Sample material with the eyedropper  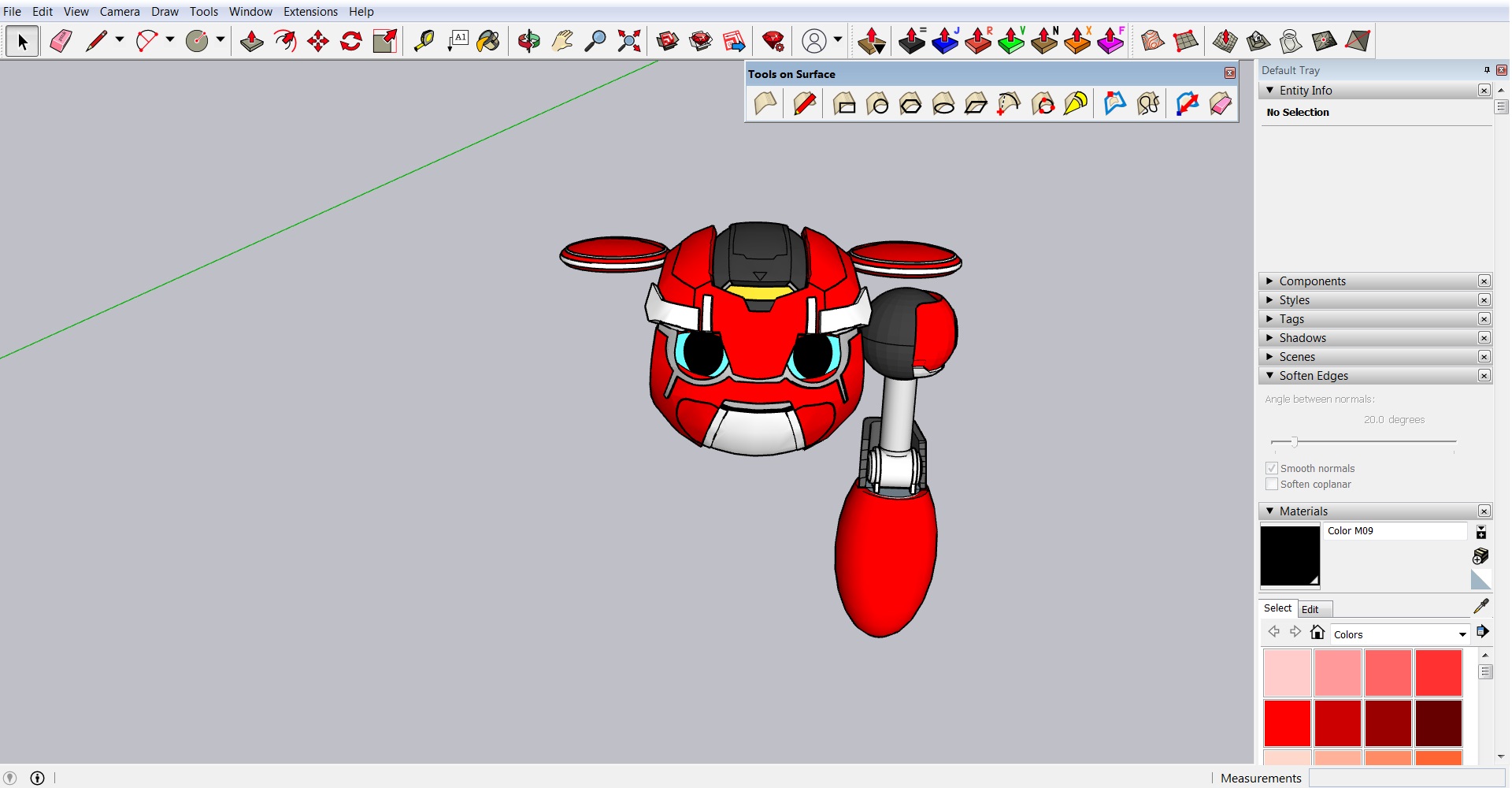[x=1480, y=606]
